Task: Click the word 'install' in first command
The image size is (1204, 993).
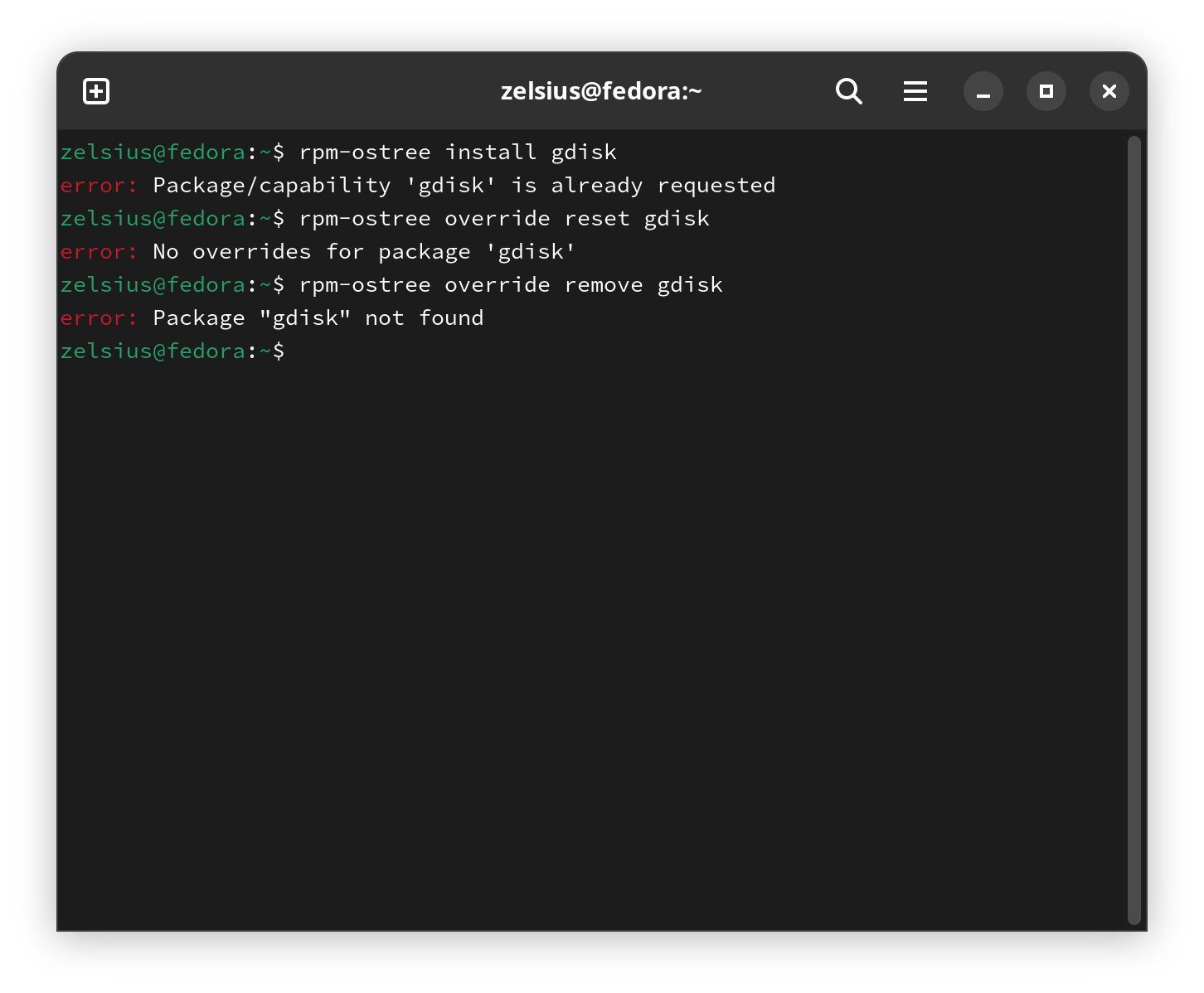Action: 490,153
